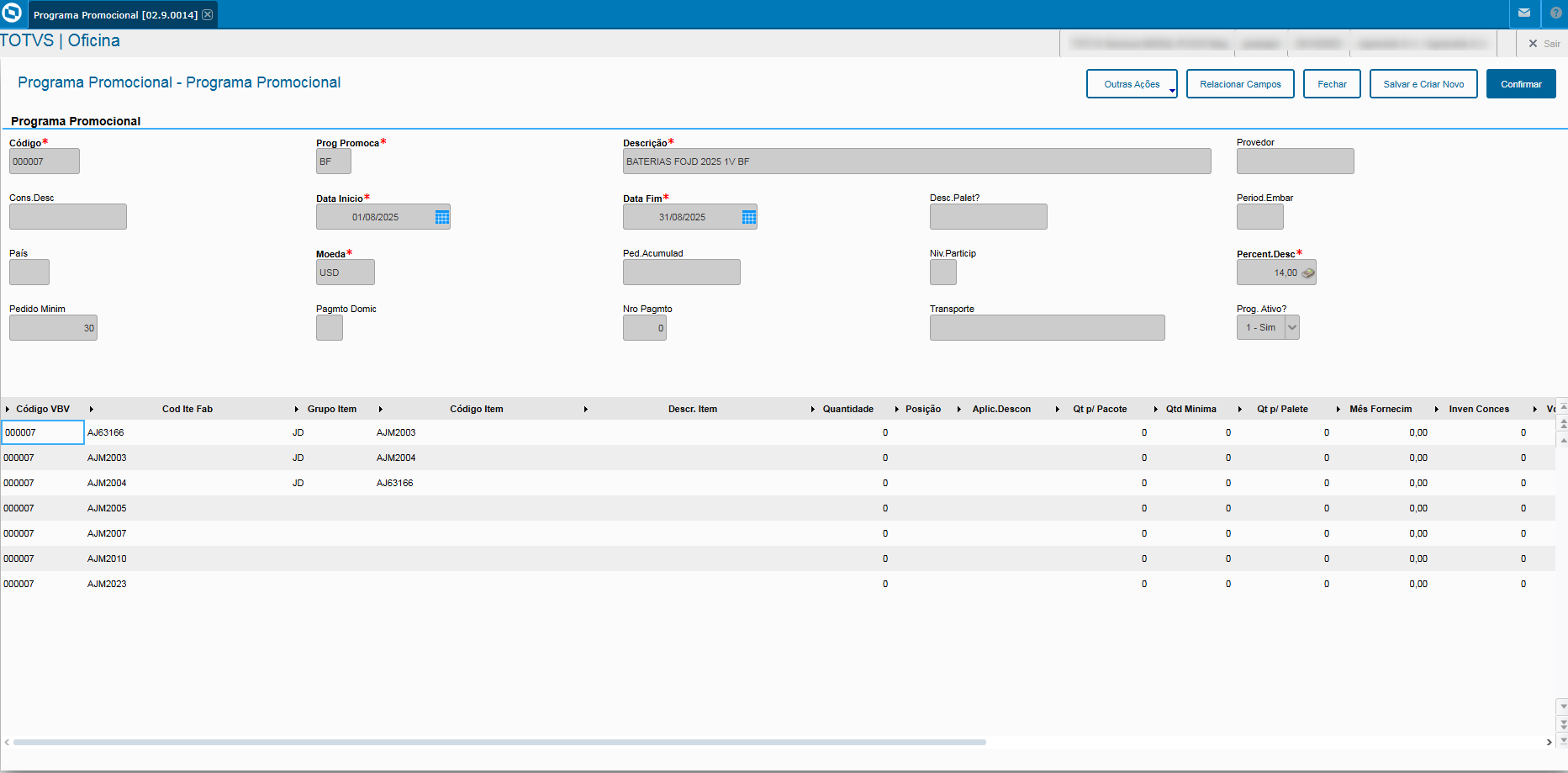
Task: Click the Confirmar button
Action: coord(1521,84)
